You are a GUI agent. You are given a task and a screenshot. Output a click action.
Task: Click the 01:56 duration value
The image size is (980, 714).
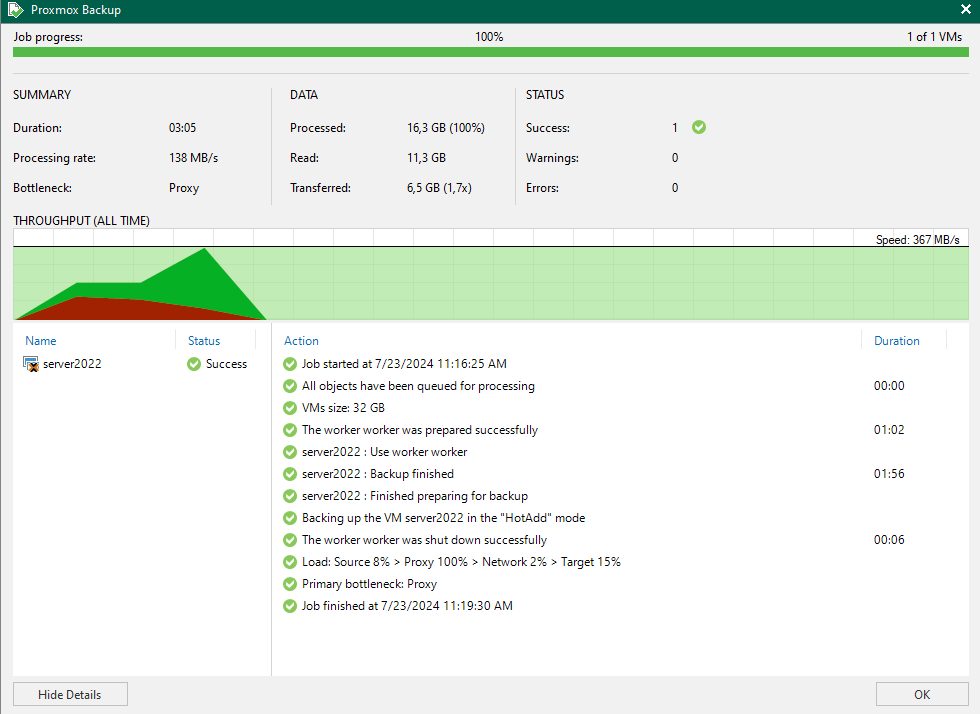889,474
